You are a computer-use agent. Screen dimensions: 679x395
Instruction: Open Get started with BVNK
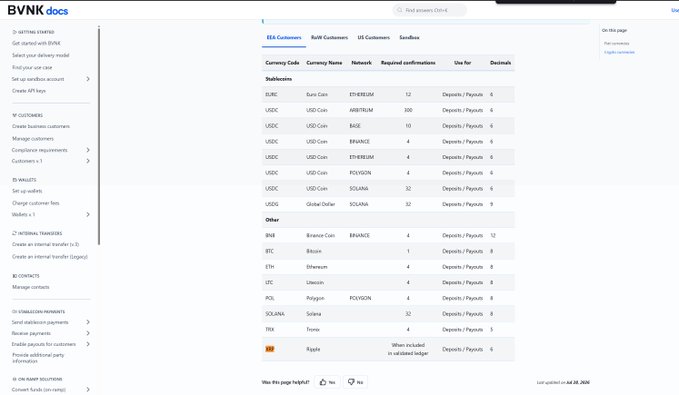click(x=36, y=43)
